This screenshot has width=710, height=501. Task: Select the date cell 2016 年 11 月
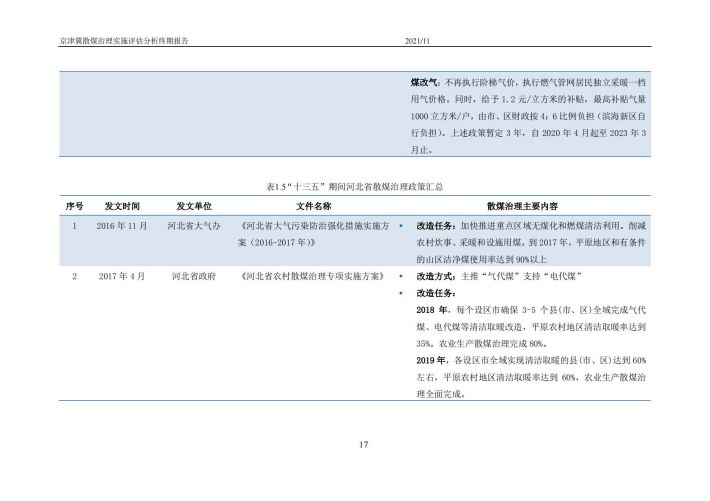[x=122, y=226]
